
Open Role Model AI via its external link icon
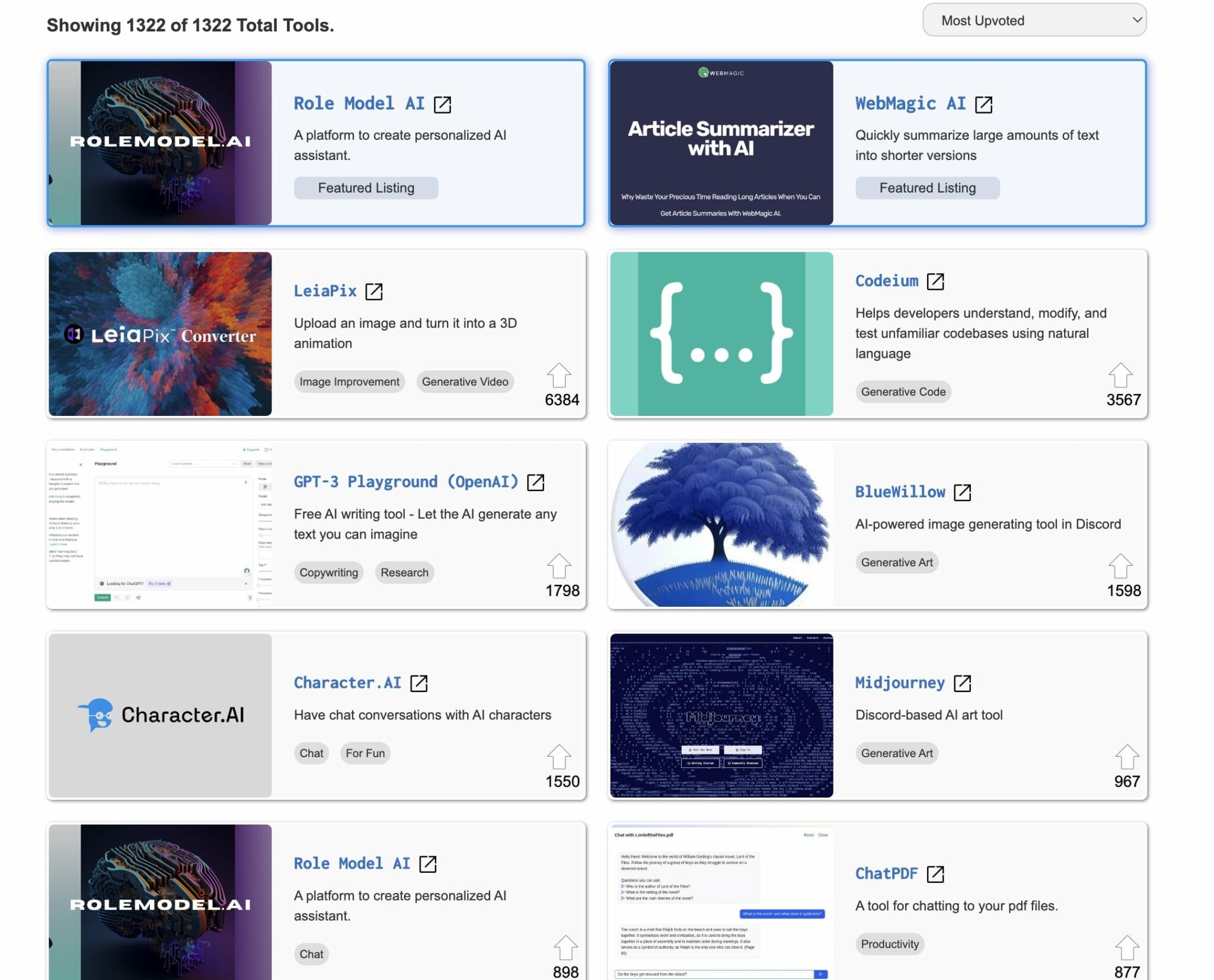pyautogui.click(x=443, y=104)
